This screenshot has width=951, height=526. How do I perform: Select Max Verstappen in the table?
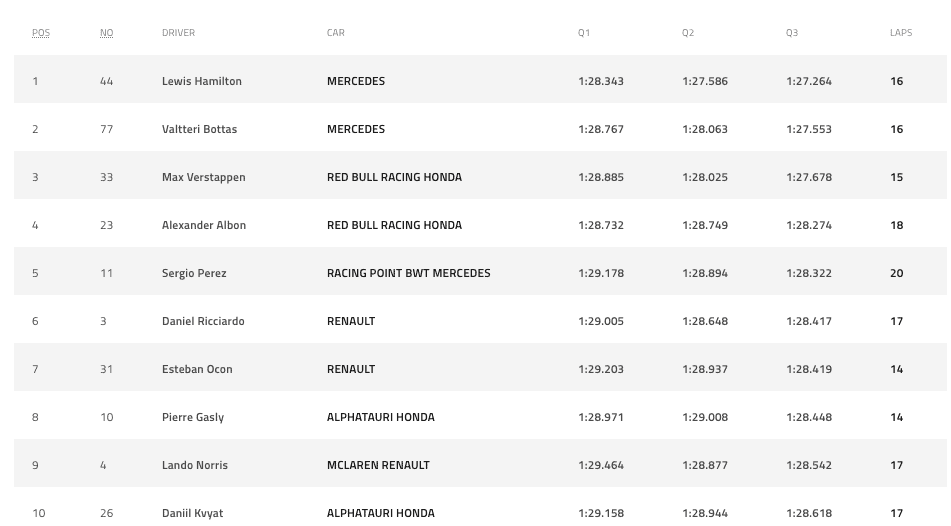203,177
